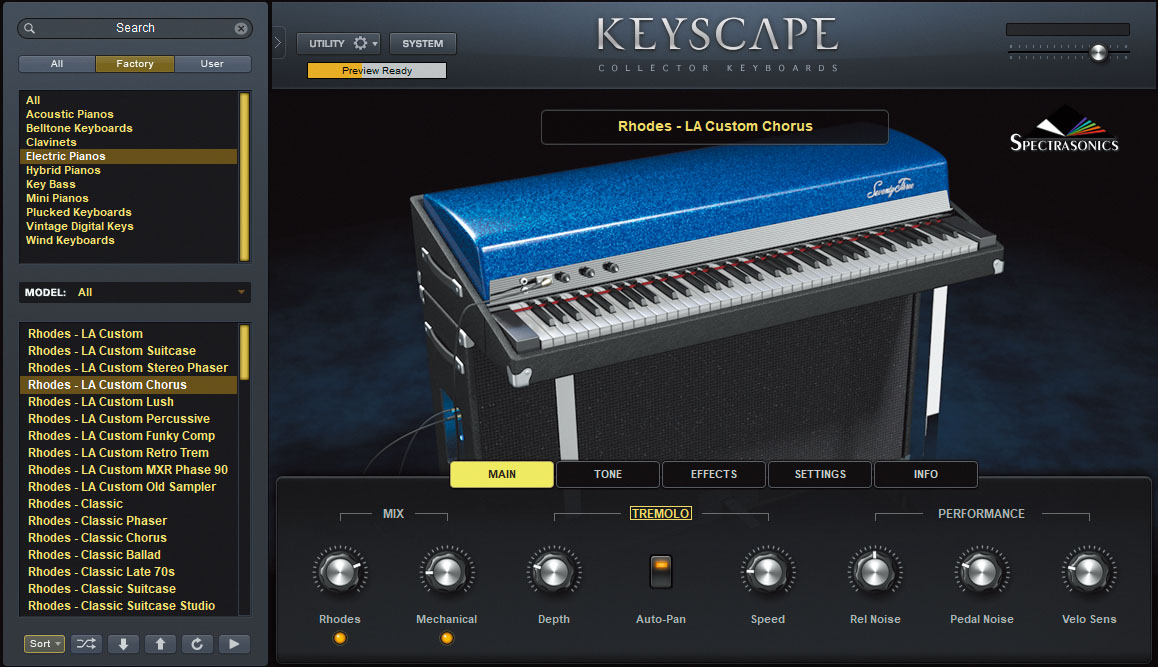
Task: Adjust the master volume slider
Action: pyautogui.click(x=1099, y=52)
